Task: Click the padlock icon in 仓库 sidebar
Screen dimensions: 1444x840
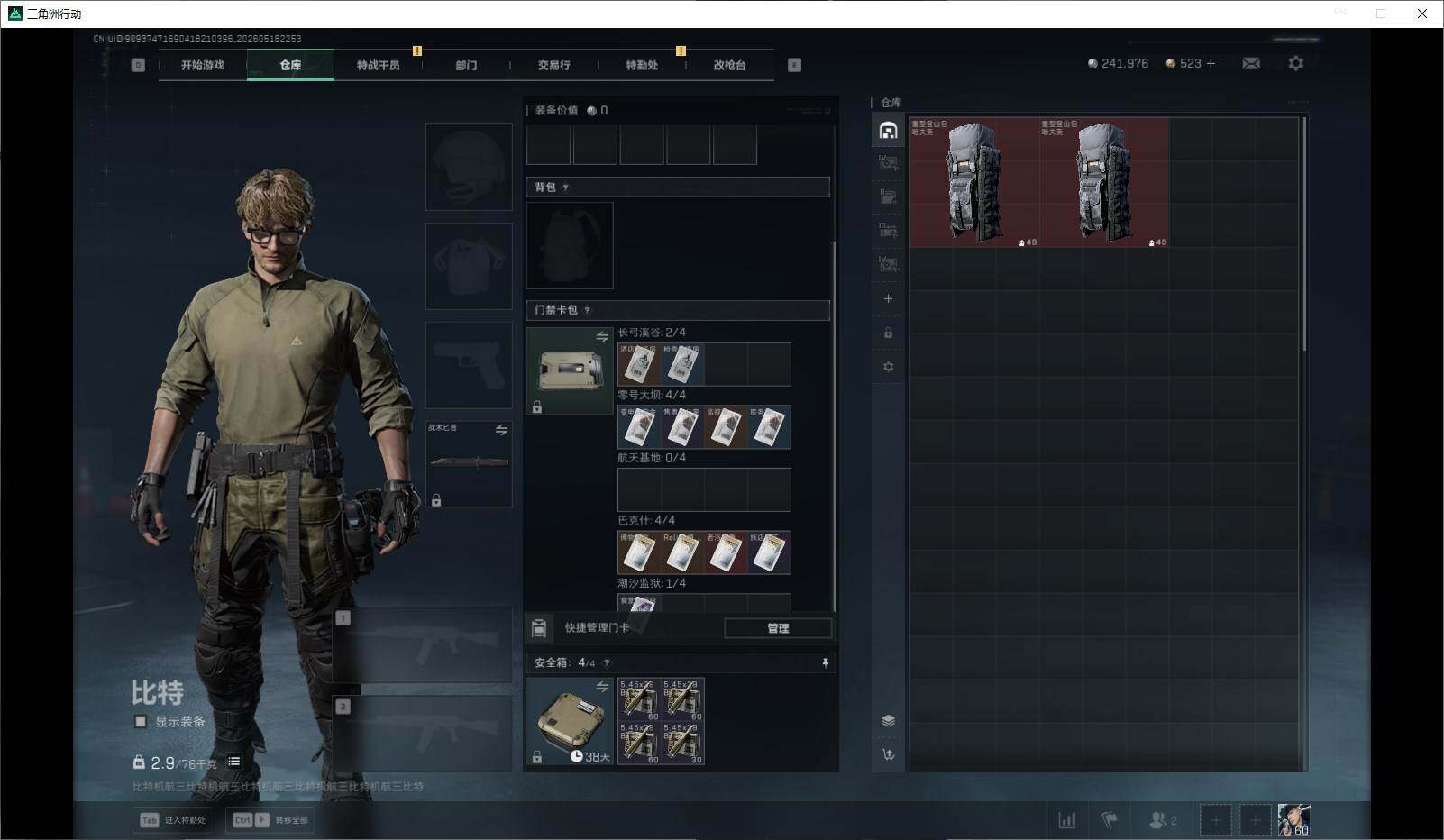Action: [888, 333]
